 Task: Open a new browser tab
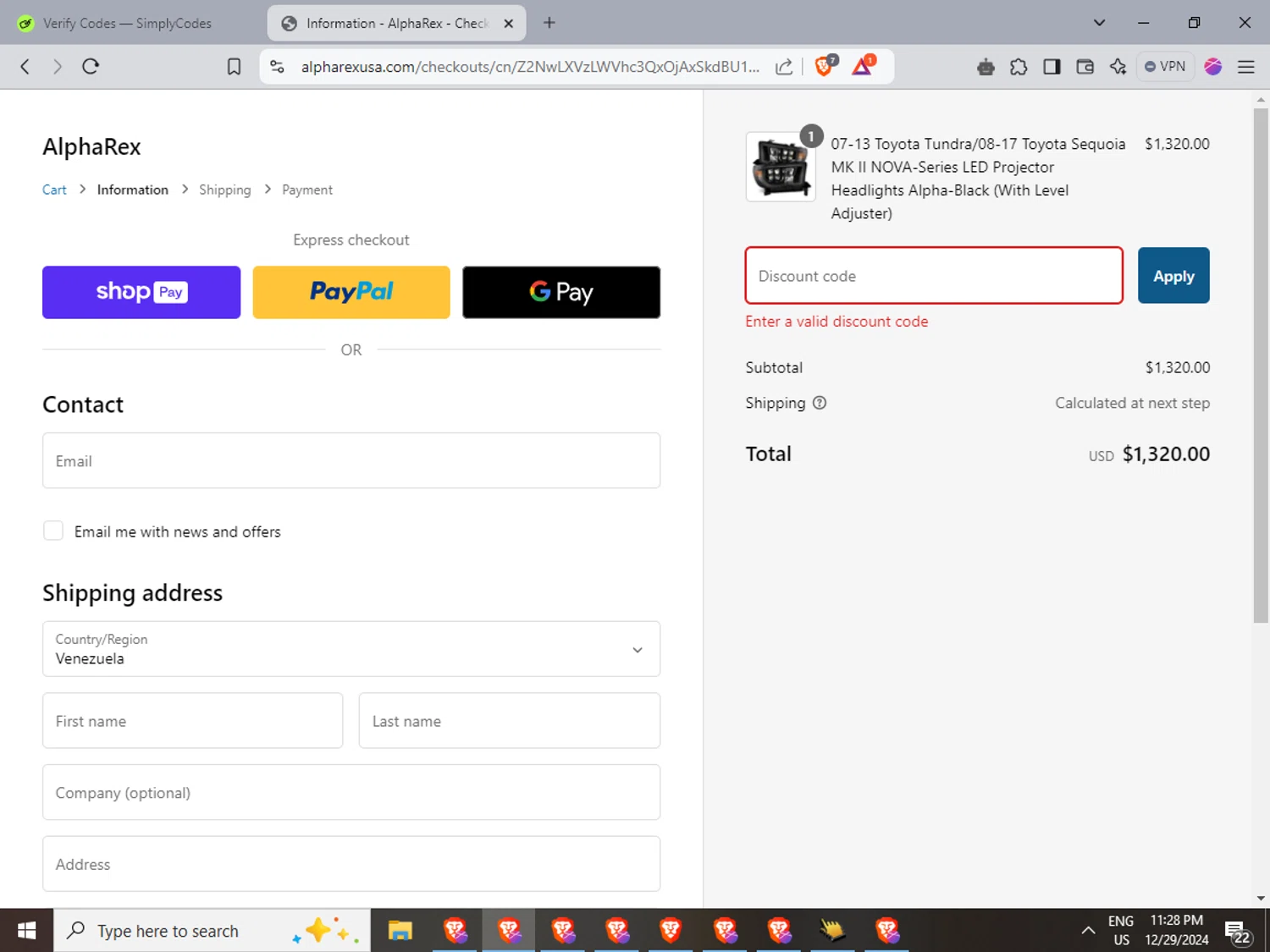(x=549, y=23)
